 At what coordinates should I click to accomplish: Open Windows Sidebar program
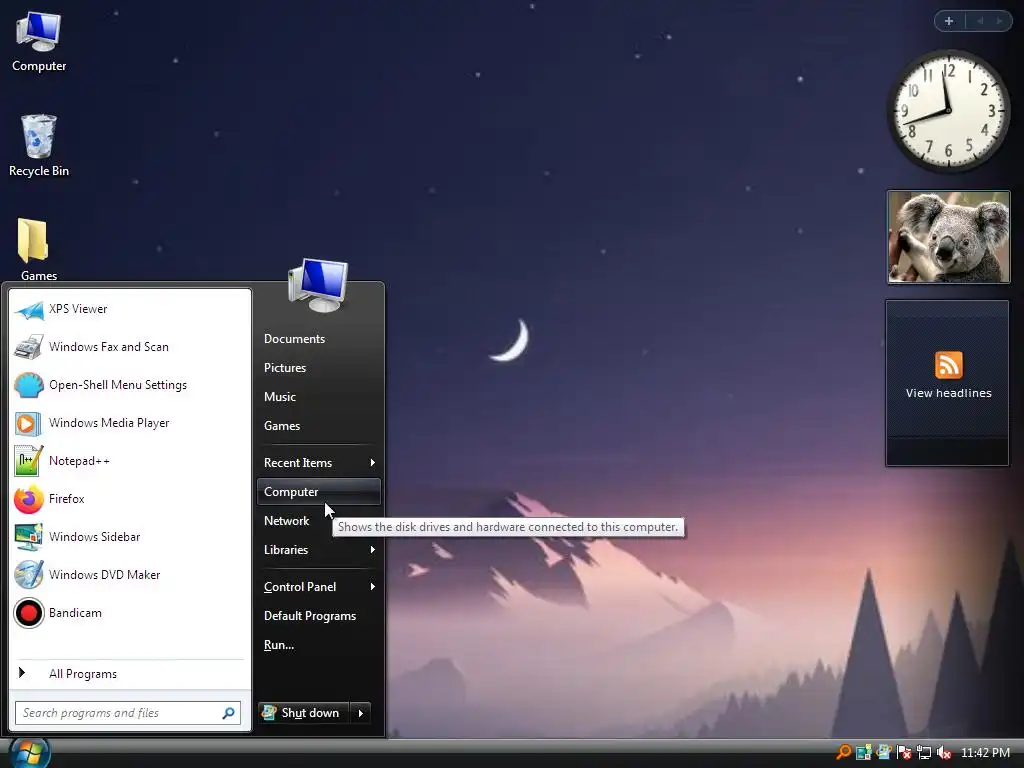coord(130,537)
